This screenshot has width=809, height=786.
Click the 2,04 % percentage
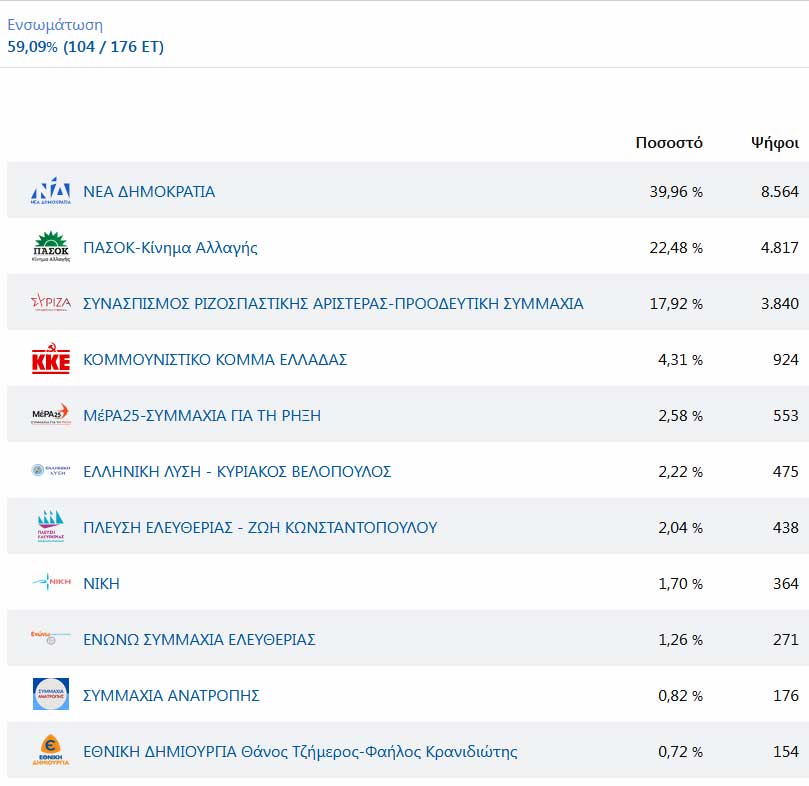(680, 528)
